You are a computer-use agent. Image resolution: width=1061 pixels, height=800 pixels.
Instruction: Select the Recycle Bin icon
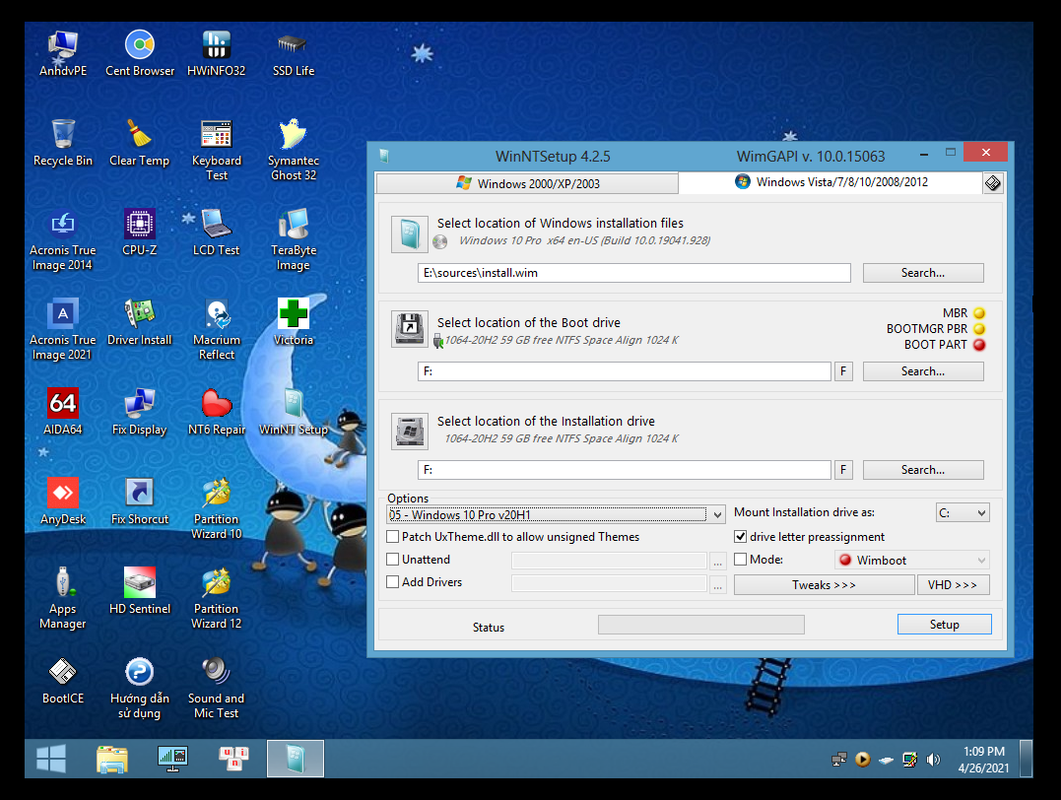tap(63, 143)
